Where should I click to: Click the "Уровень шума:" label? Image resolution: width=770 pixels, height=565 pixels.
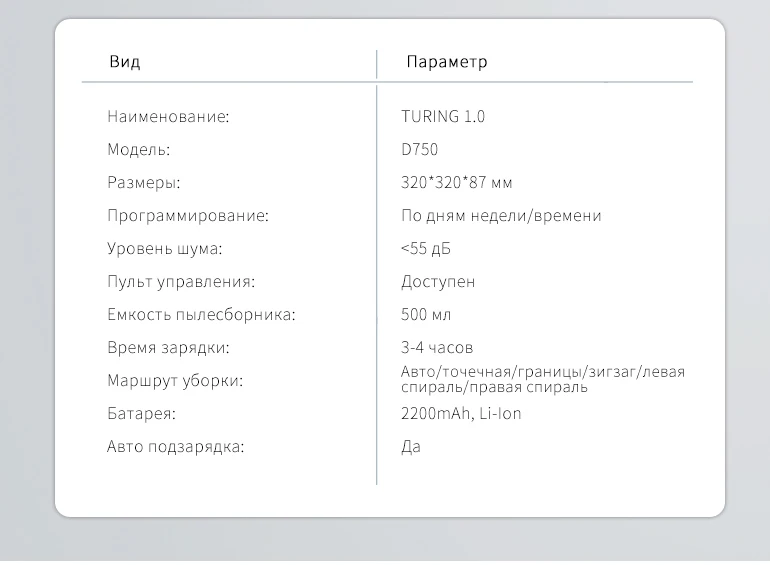165,248
